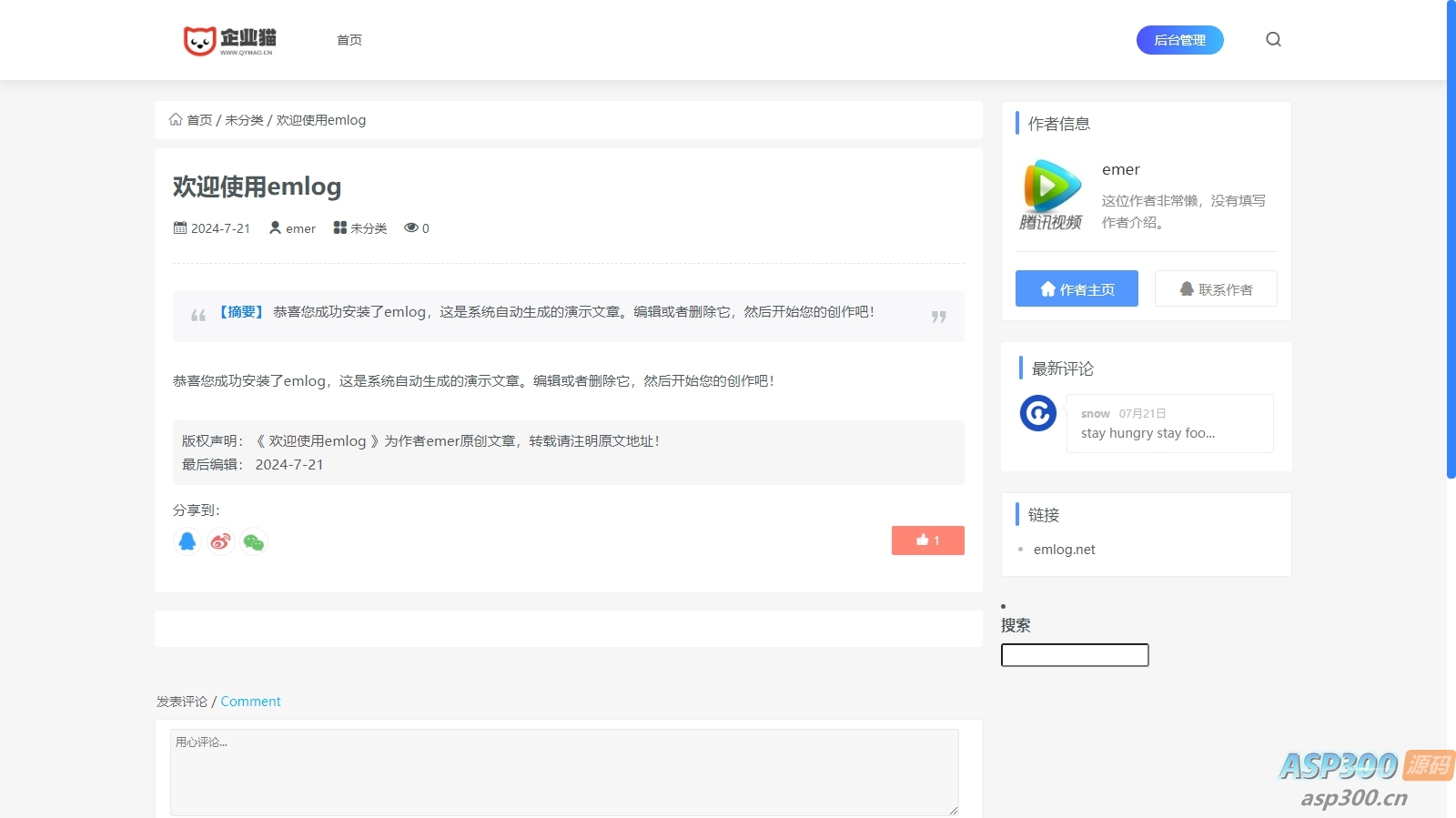Screen dimensions: 1456x818
Task: Click inside the sidebar 搜索 input field
Action: [x=1075, y=655]
